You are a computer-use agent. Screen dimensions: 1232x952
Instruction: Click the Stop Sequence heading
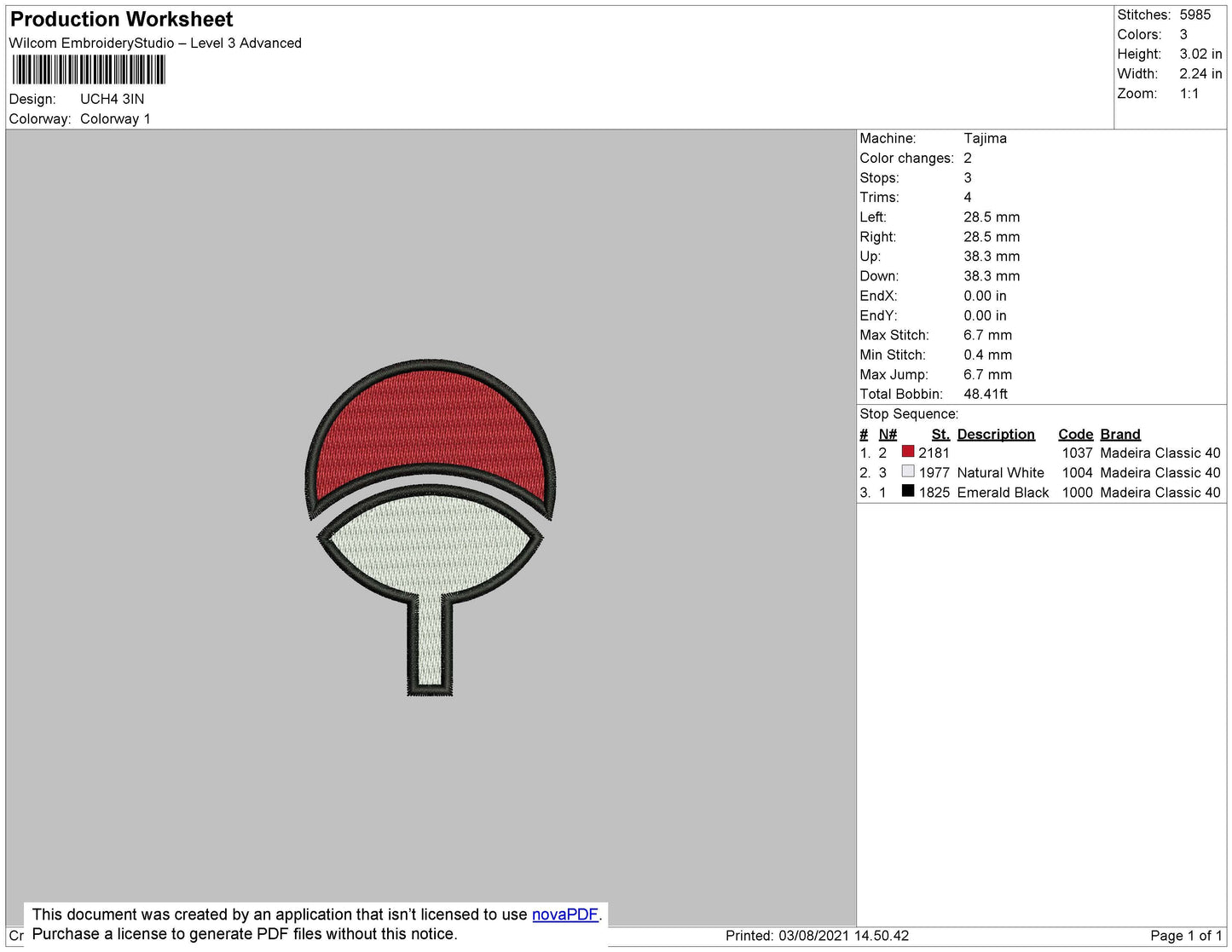[909, 414]
